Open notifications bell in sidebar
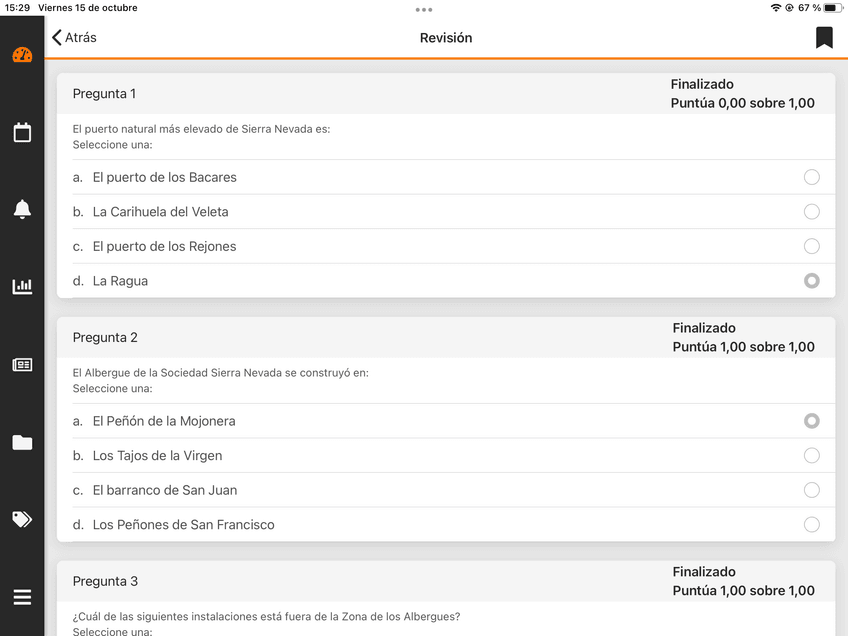The height and width of the screenshot is (636, 848). pos(22,209)
